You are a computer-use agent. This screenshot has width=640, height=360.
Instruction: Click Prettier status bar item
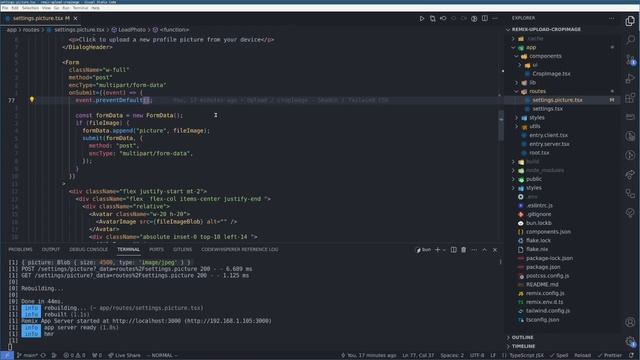610,356
